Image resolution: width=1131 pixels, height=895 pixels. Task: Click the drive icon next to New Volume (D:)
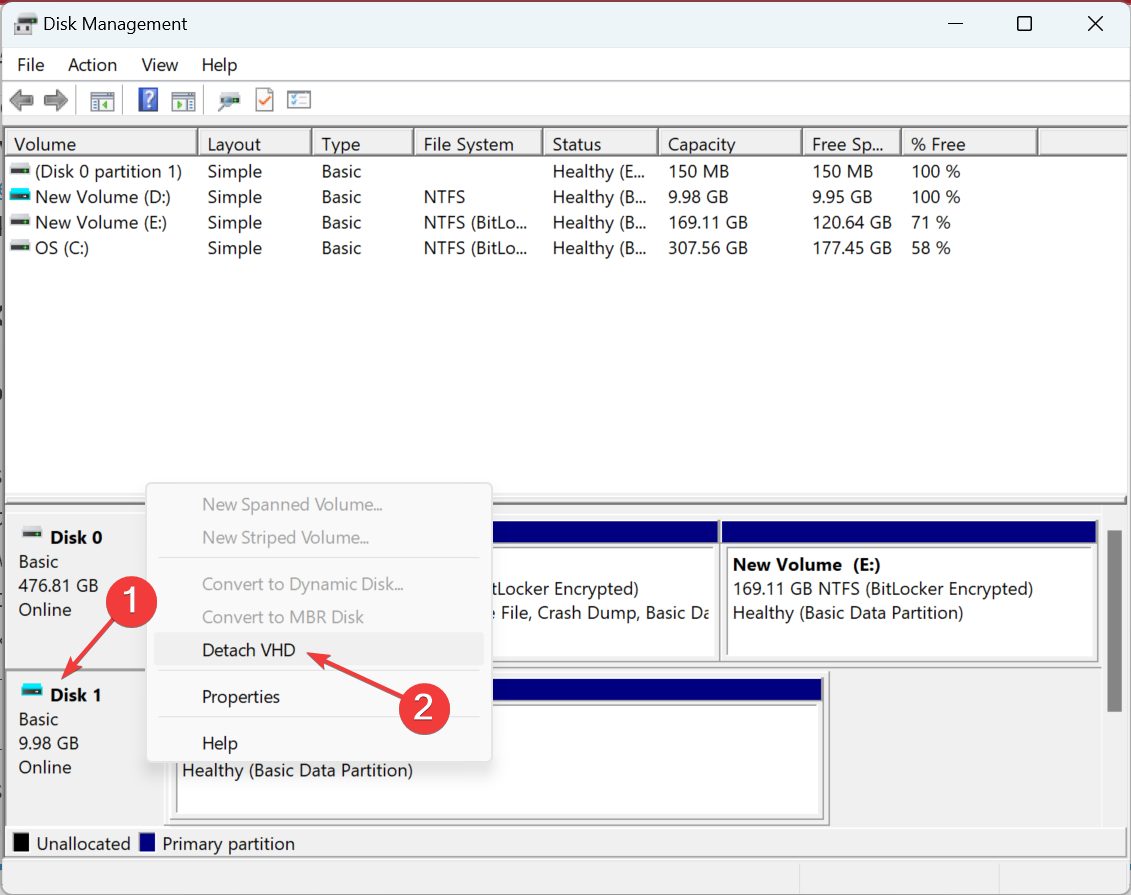click(x=20, y=196)
